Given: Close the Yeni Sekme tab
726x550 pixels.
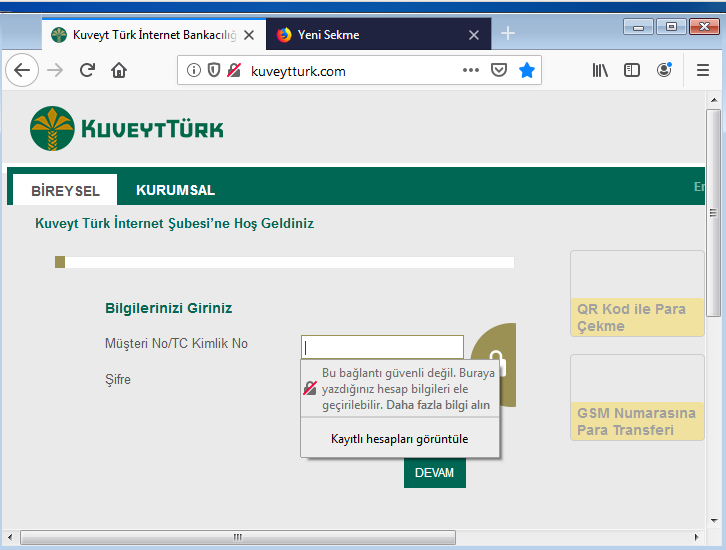Looking at the screenshot, I should (x=474, y=35).
